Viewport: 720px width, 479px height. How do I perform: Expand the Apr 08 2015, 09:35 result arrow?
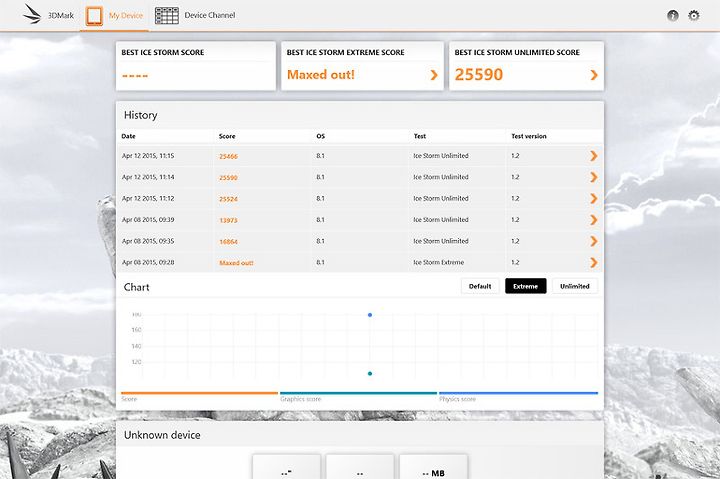point(593,241)
